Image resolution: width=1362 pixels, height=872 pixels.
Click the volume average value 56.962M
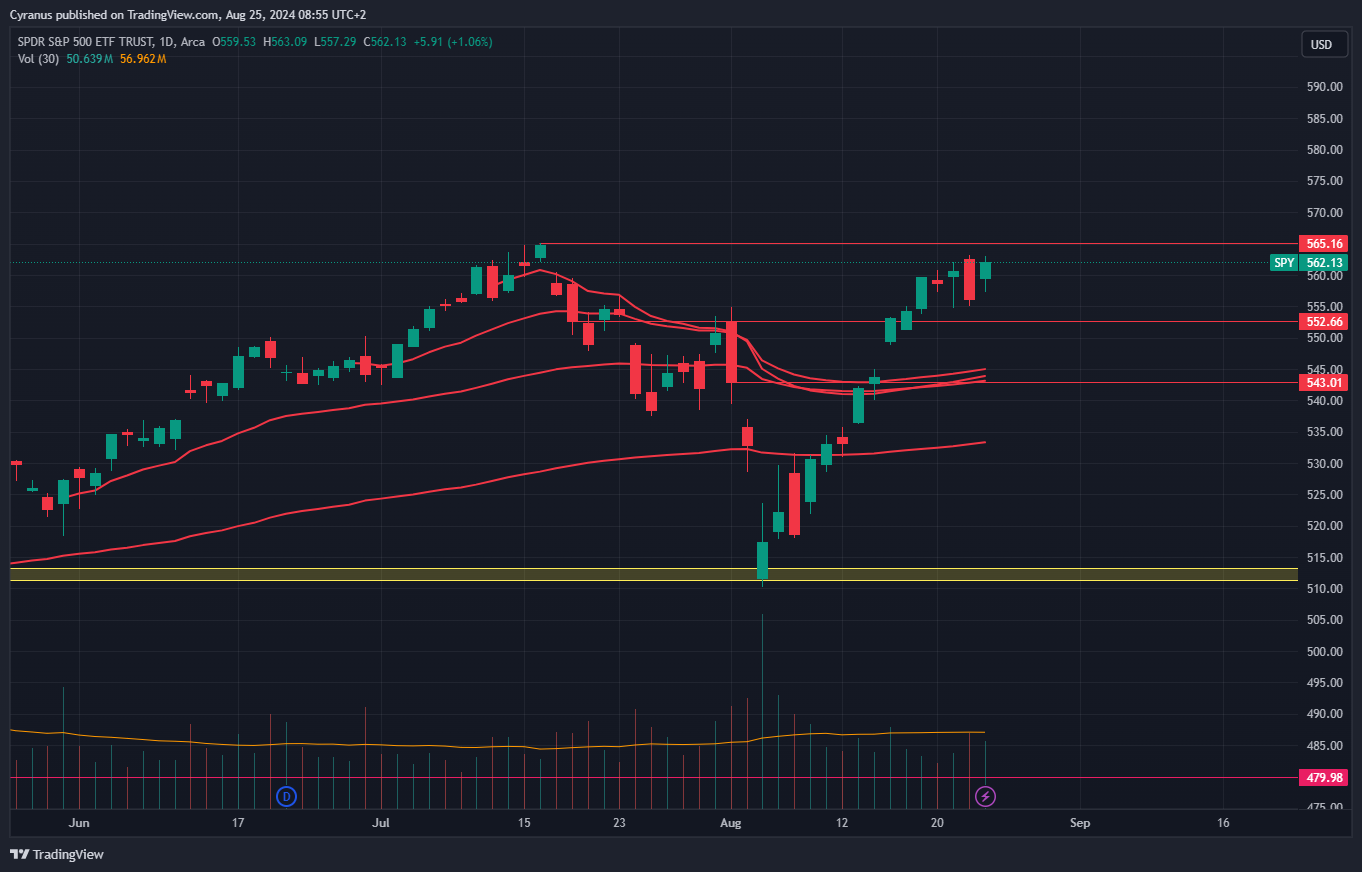(142, 59)
